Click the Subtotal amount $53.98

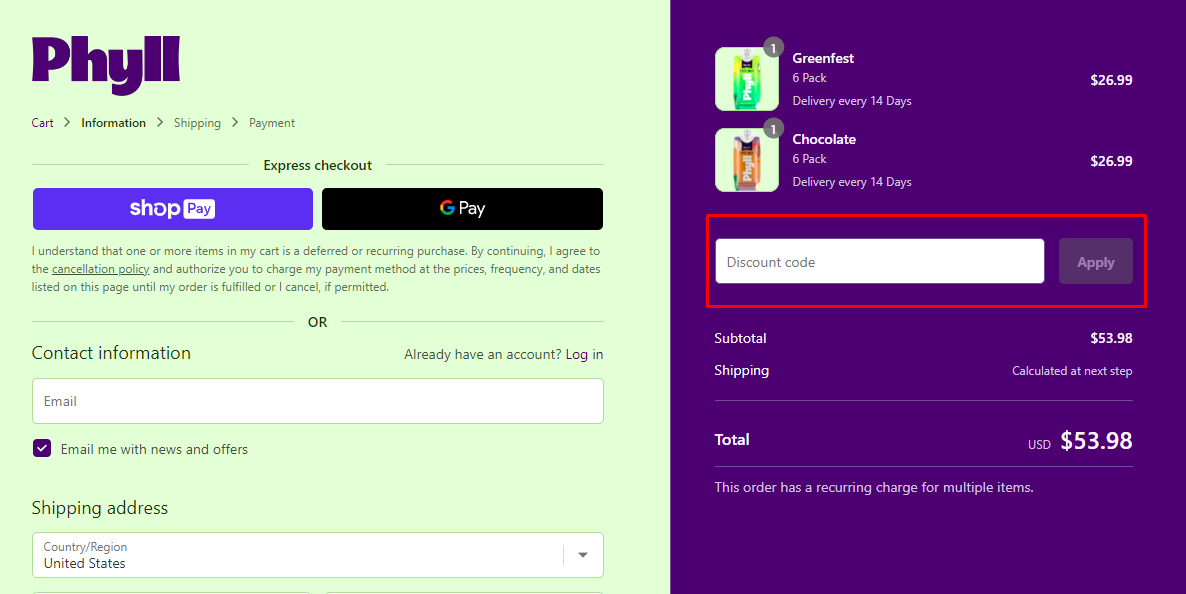point(1111,338)
